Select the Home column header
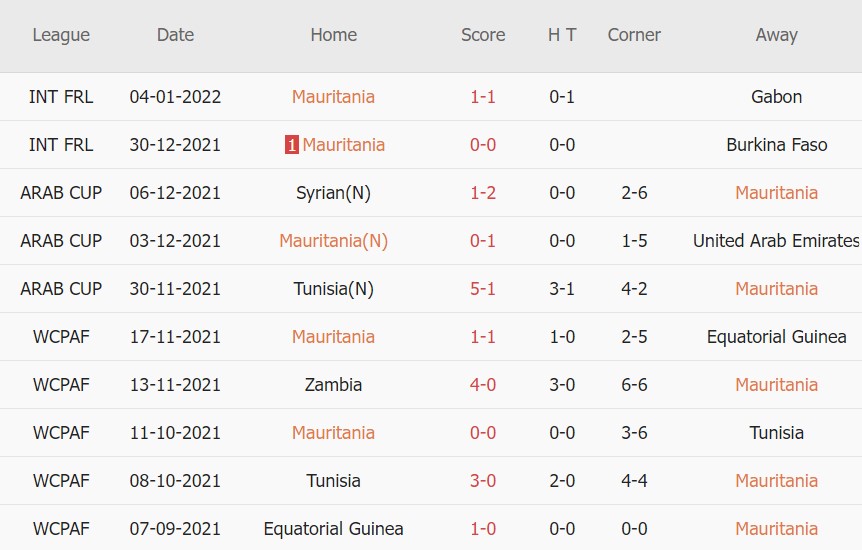Screen dimensions: 862x550 [x=333, y=35]
